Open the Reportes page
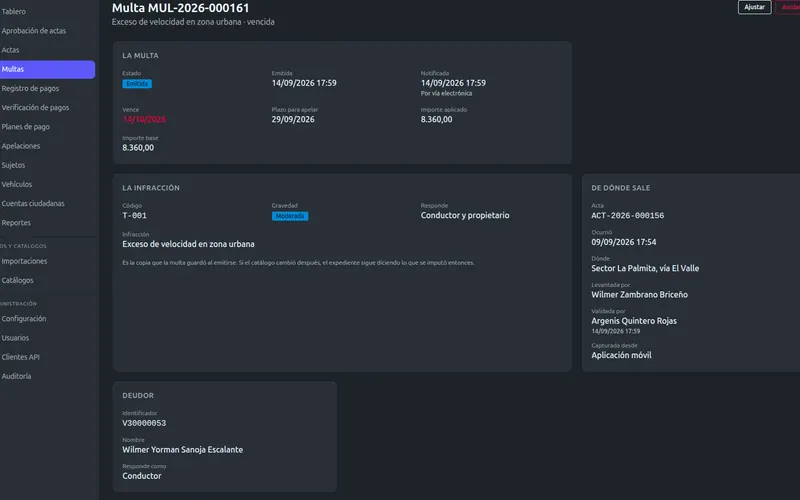The image size is (800, 500). pyautogui.click(x=16, y=223)
